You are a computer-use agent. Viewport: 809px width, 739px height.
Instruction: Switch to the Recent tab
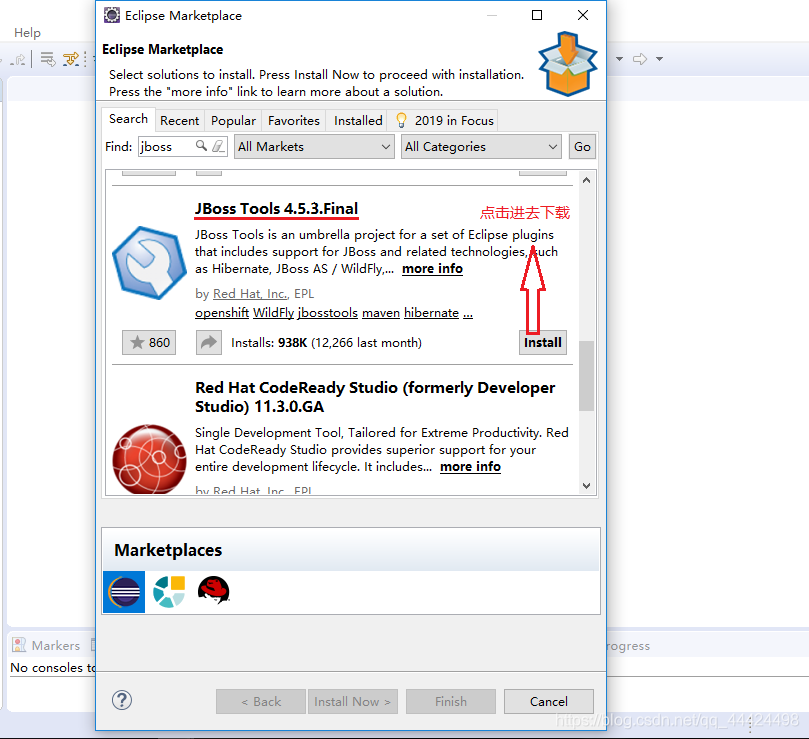click(180, 120)
